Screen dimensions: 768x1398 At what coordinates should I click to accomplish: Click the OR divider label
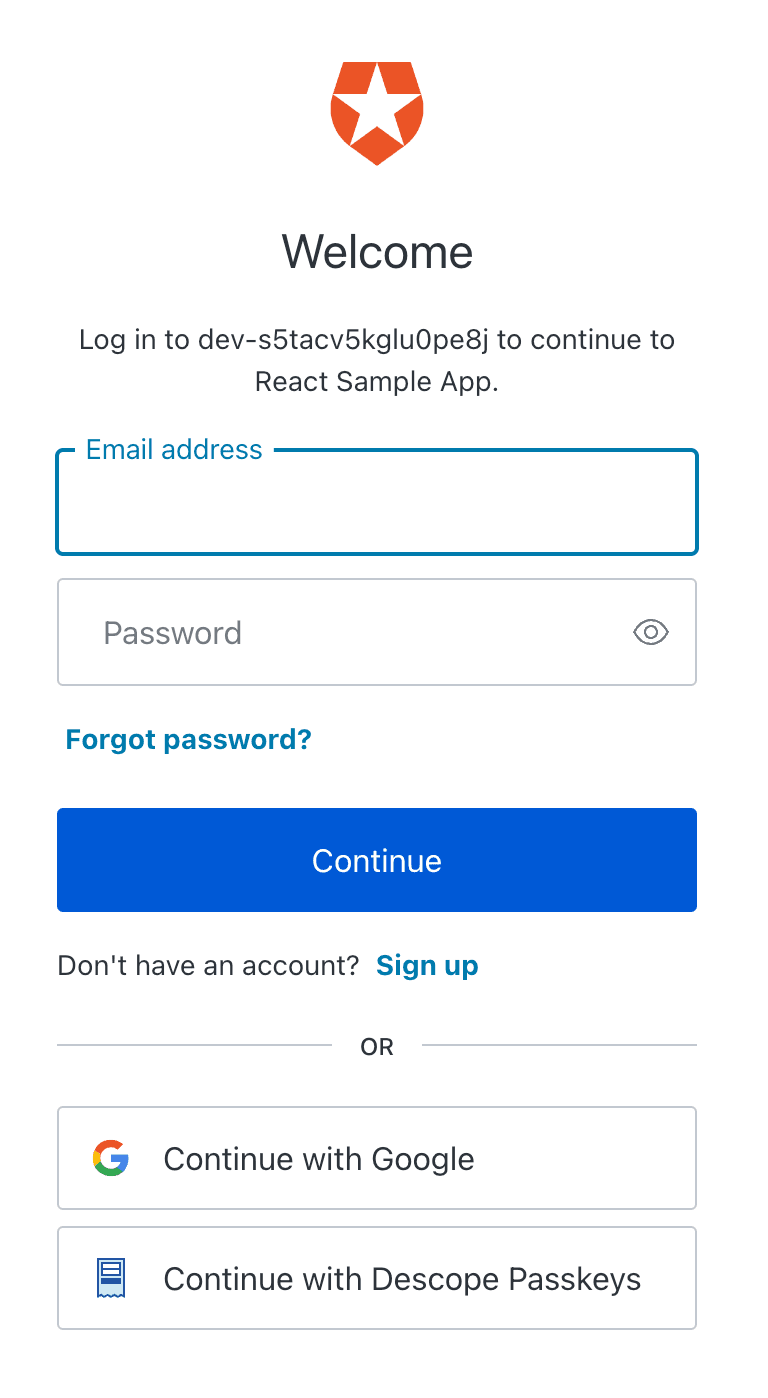click(377, 1046)
